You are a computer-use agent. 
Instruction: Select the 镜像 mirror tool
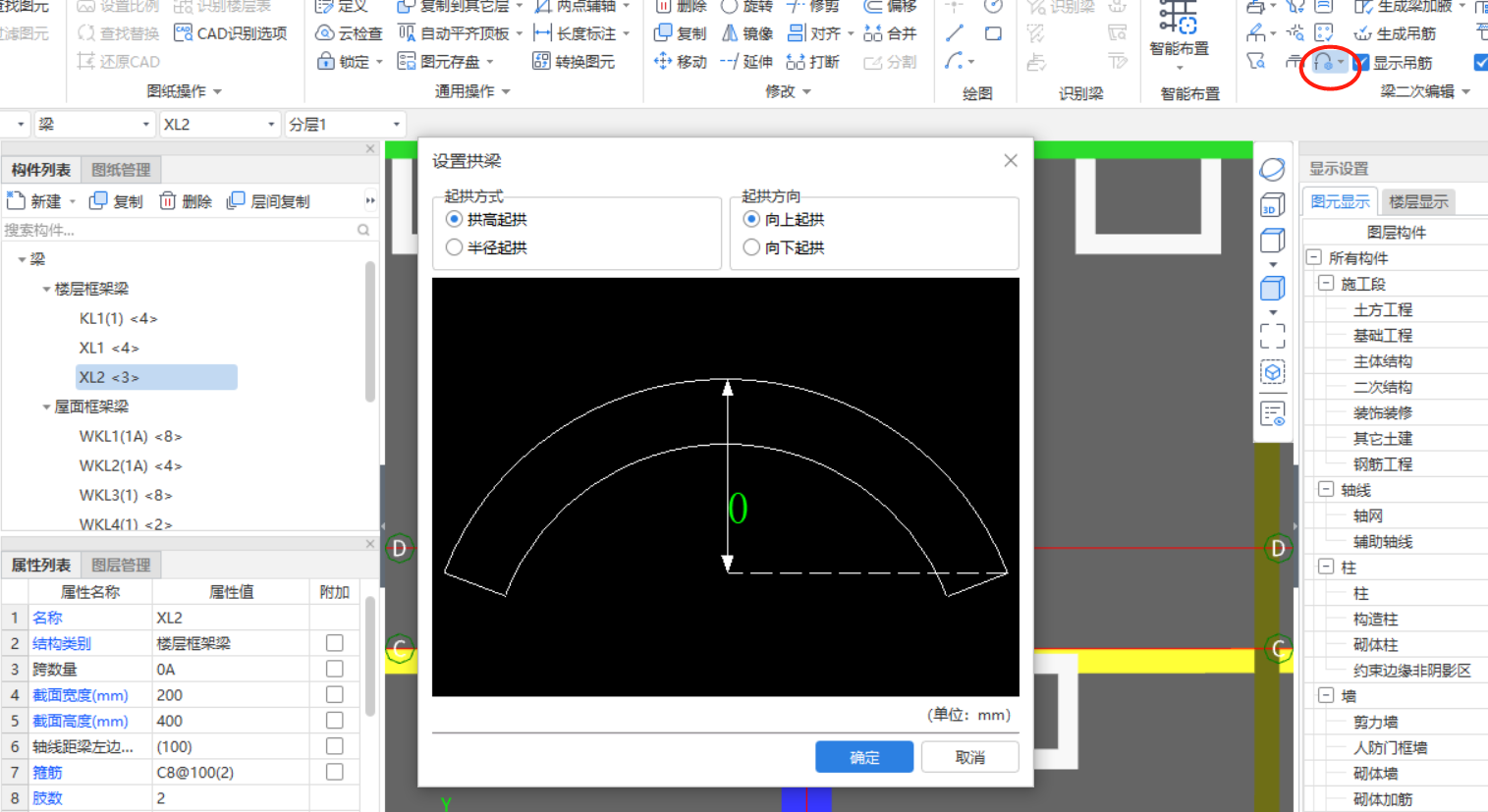pyautogui.click(x=747, y=33)
